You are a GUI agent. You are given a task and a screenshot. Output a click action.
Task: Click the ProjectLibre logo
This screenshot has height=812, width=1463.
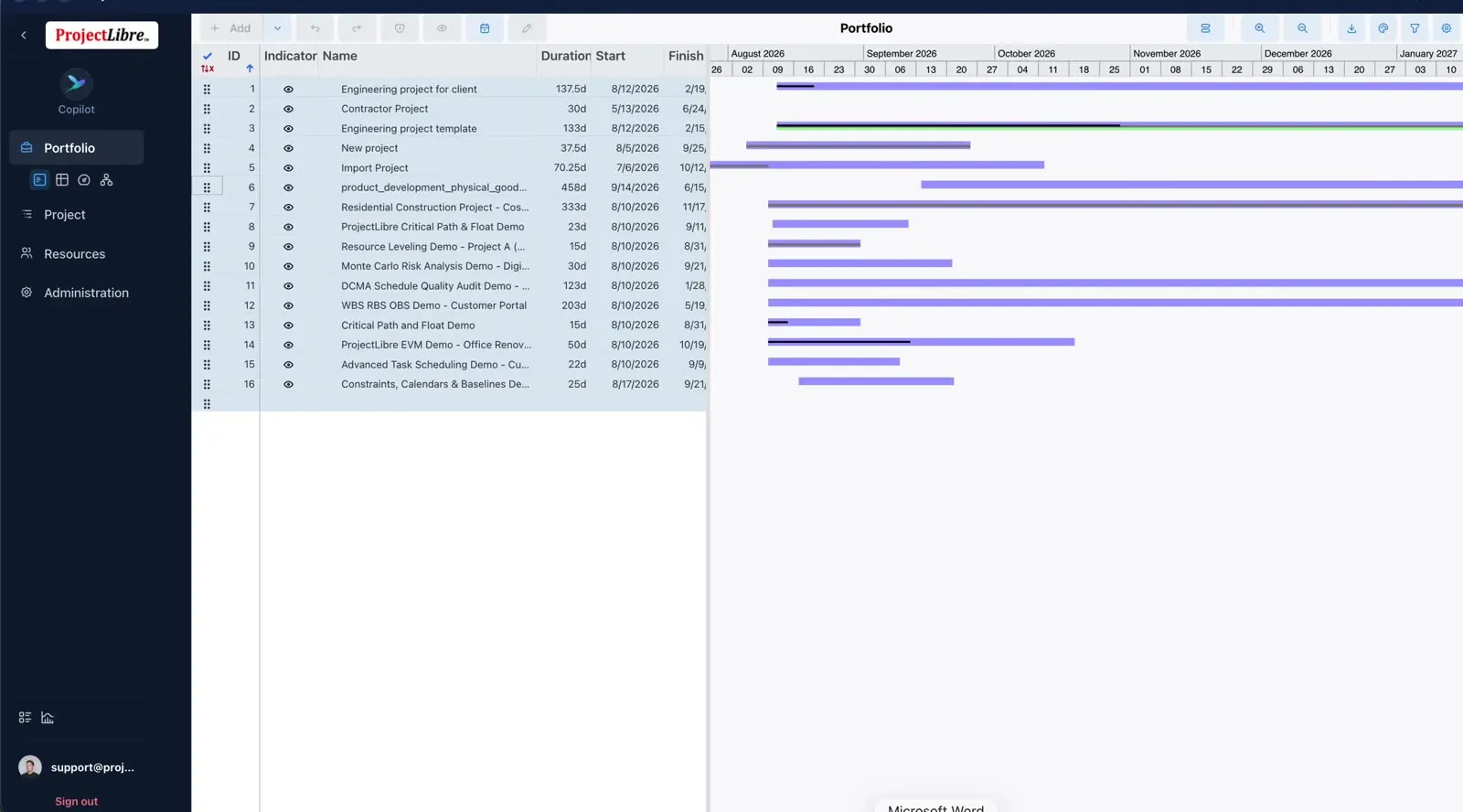pyautogui.click(x=101, y=35)
